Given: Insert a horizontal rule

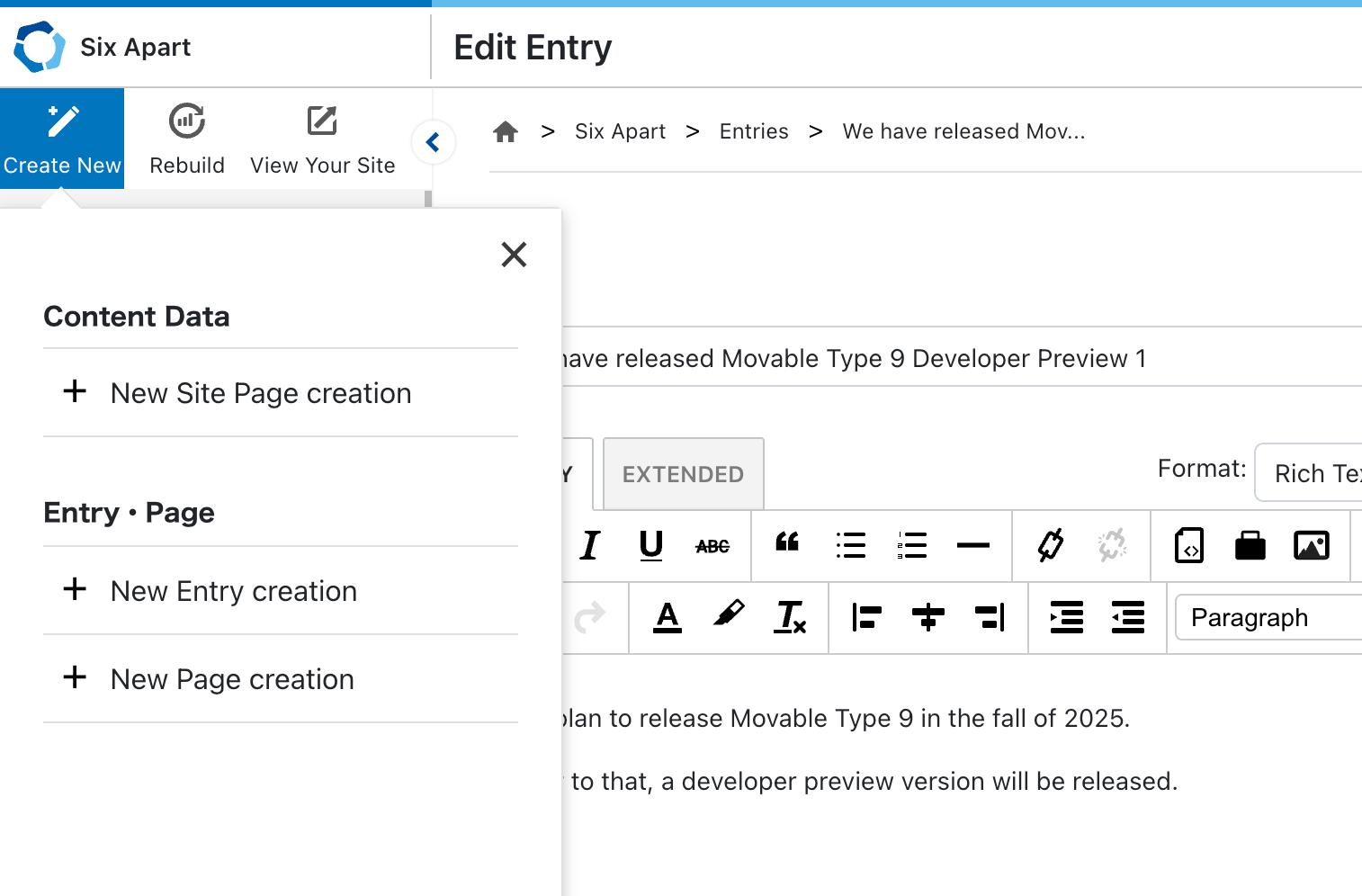Looking at the screenshot, I should 973,545.
